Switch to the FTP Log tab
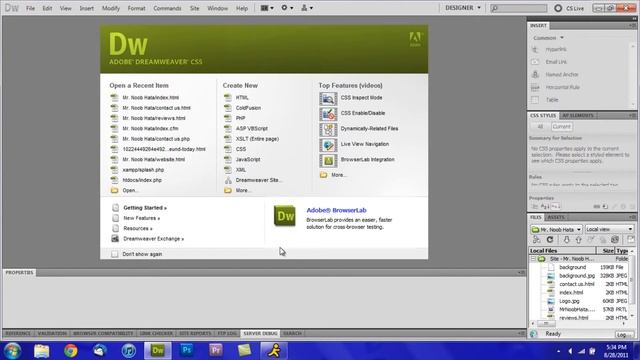640x360 pixels. click(227, 333)
